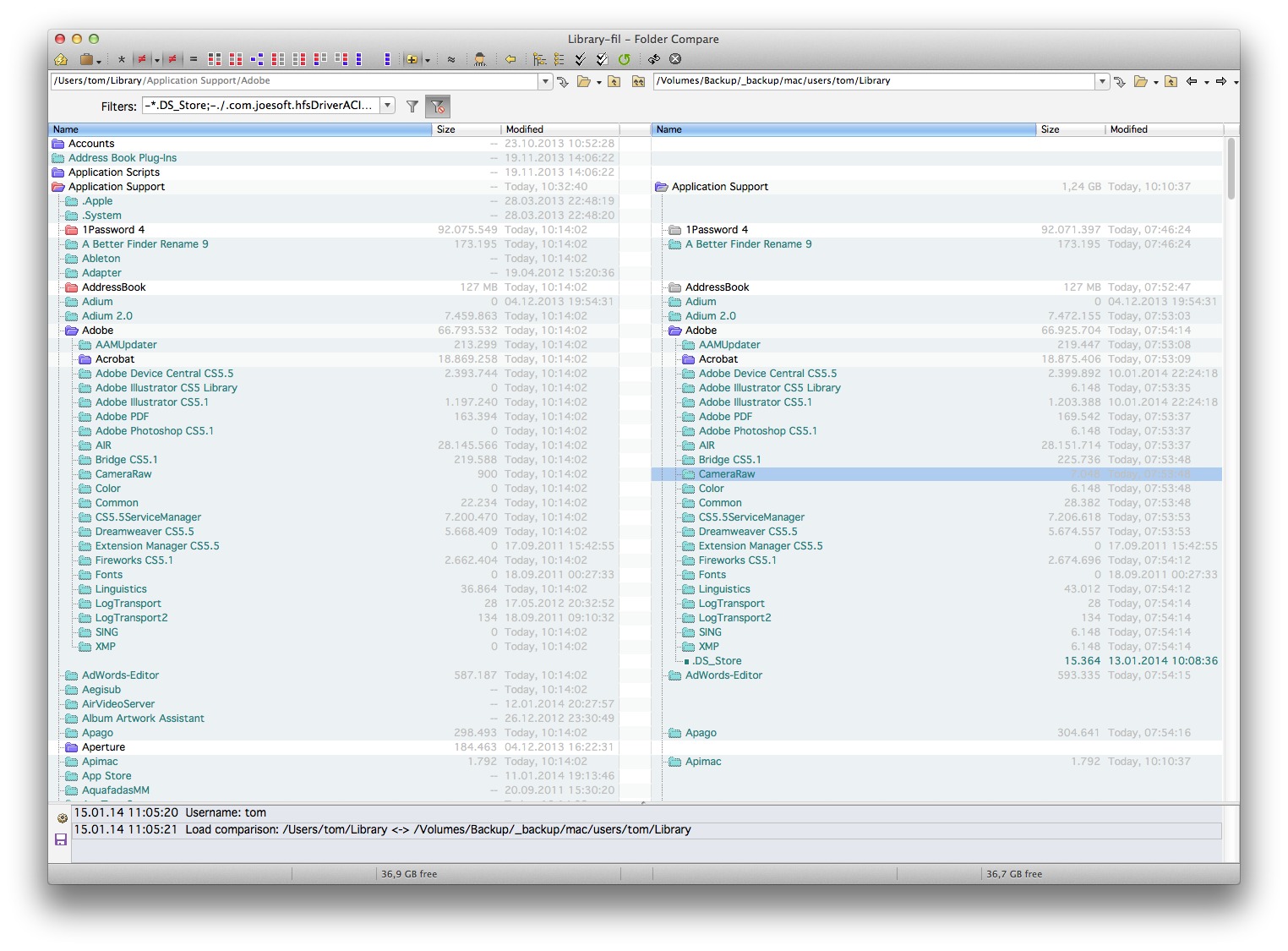Click the Select All checkmark icon
The image size is (1288, 951).
581,59
